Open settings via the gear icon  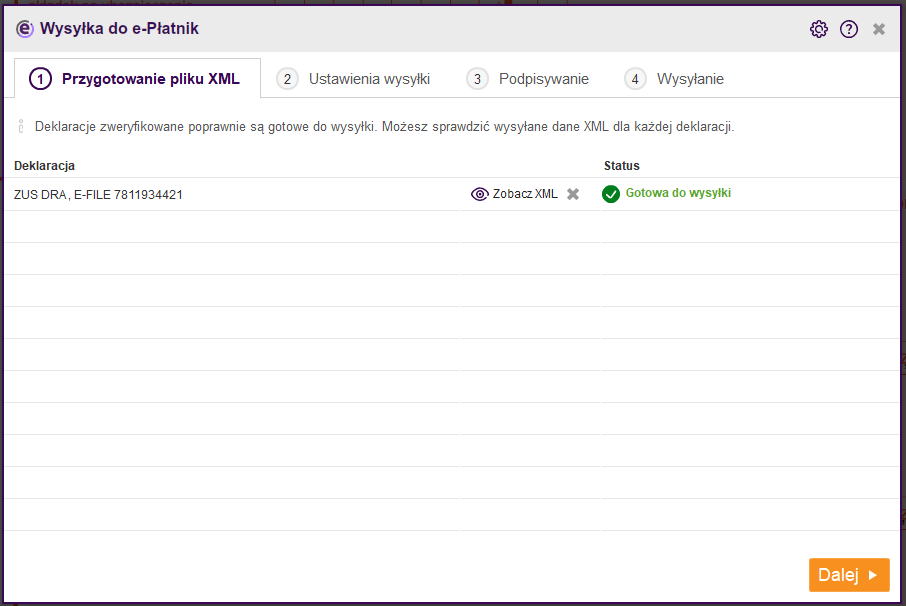(x=818, y=29)
